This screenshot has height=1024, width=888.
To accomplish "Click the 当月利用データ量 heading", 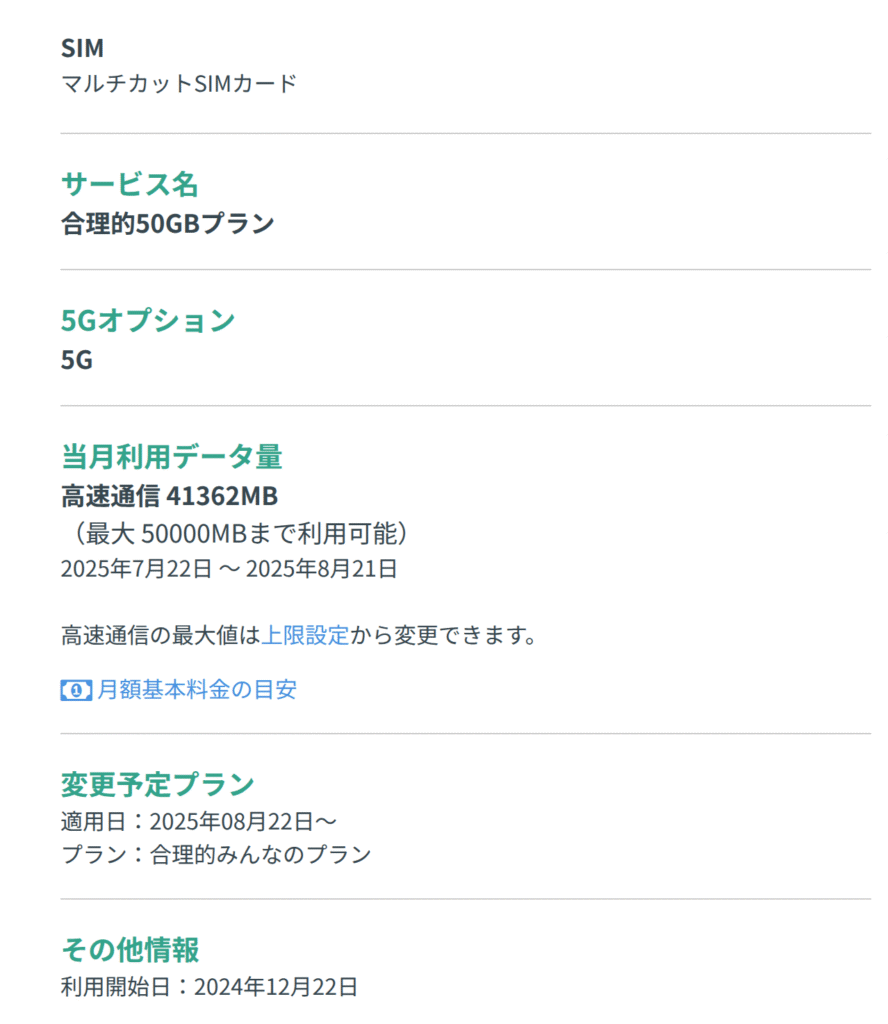I will pos(172,457).
